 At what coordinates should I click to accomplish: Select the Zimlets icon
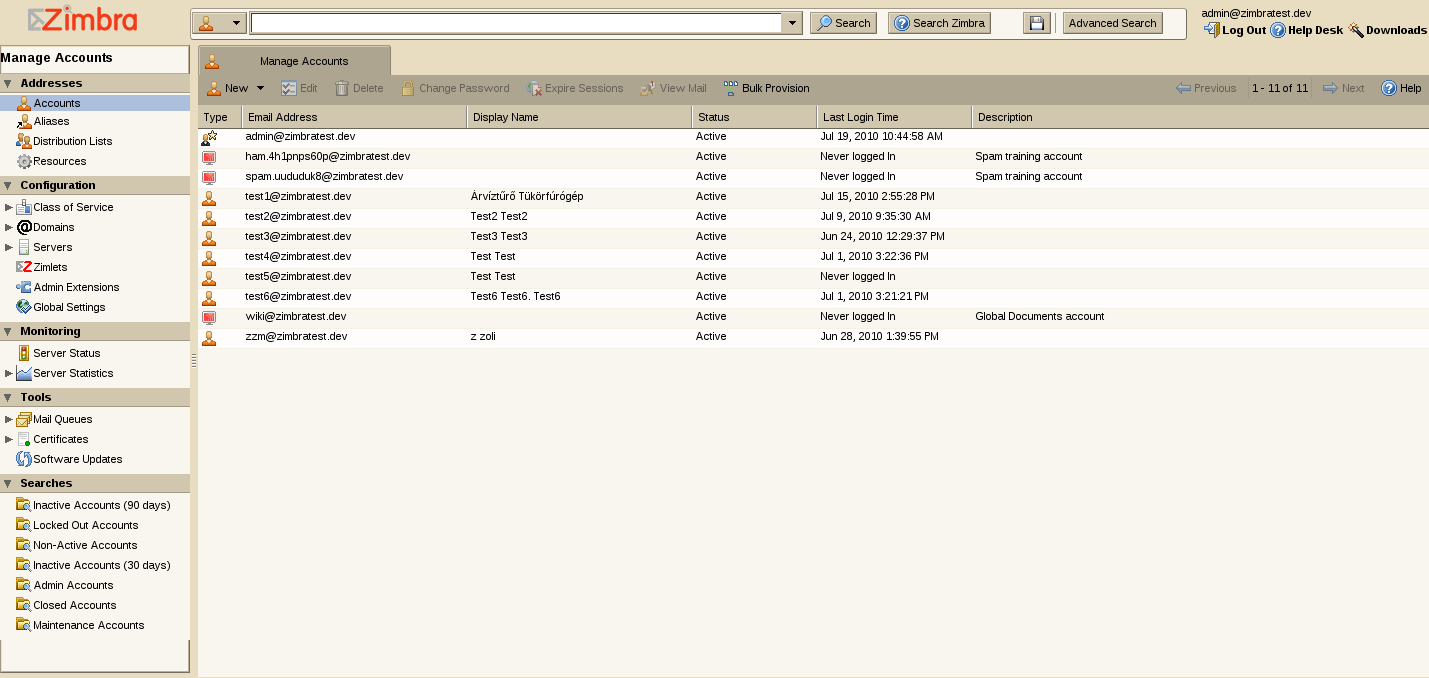tap(24, 267)
